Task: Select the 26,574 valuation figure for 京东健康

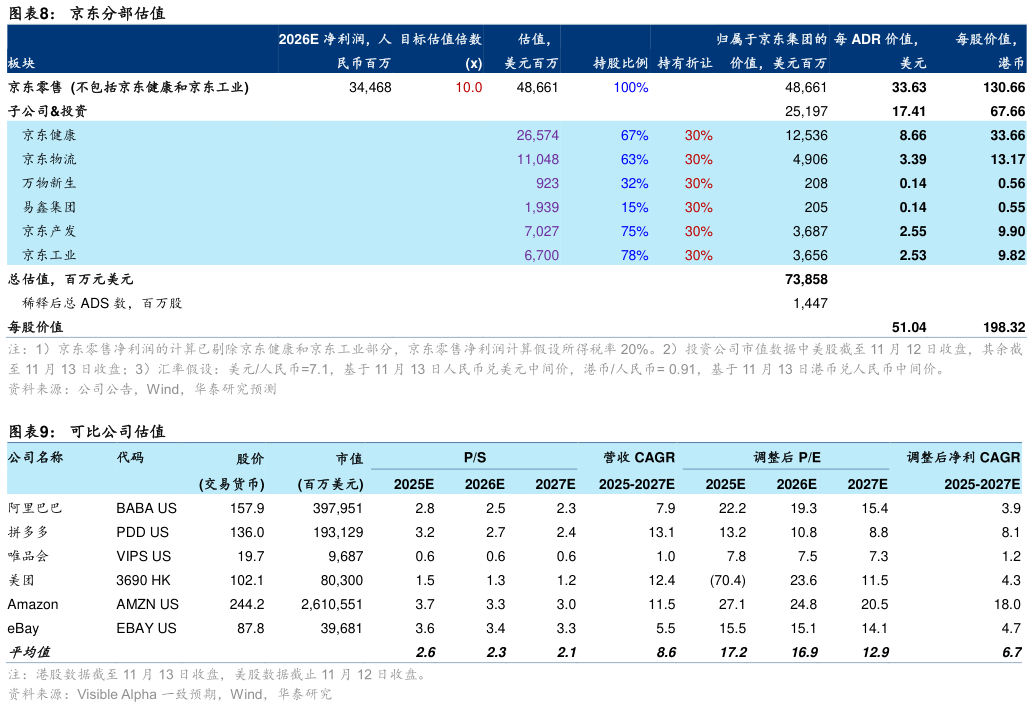Action: [x=537, y=134]
